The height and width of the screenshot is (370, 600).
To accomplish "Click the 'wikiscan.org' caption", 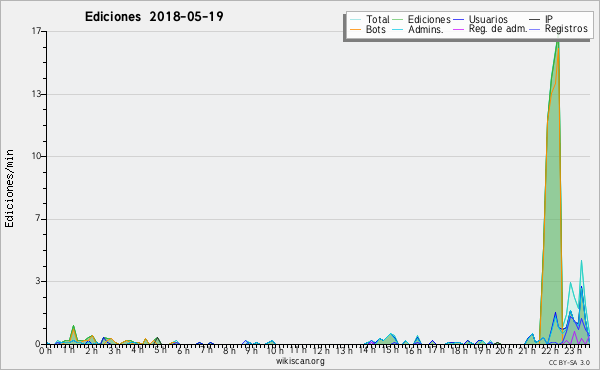I will (300, 361).
